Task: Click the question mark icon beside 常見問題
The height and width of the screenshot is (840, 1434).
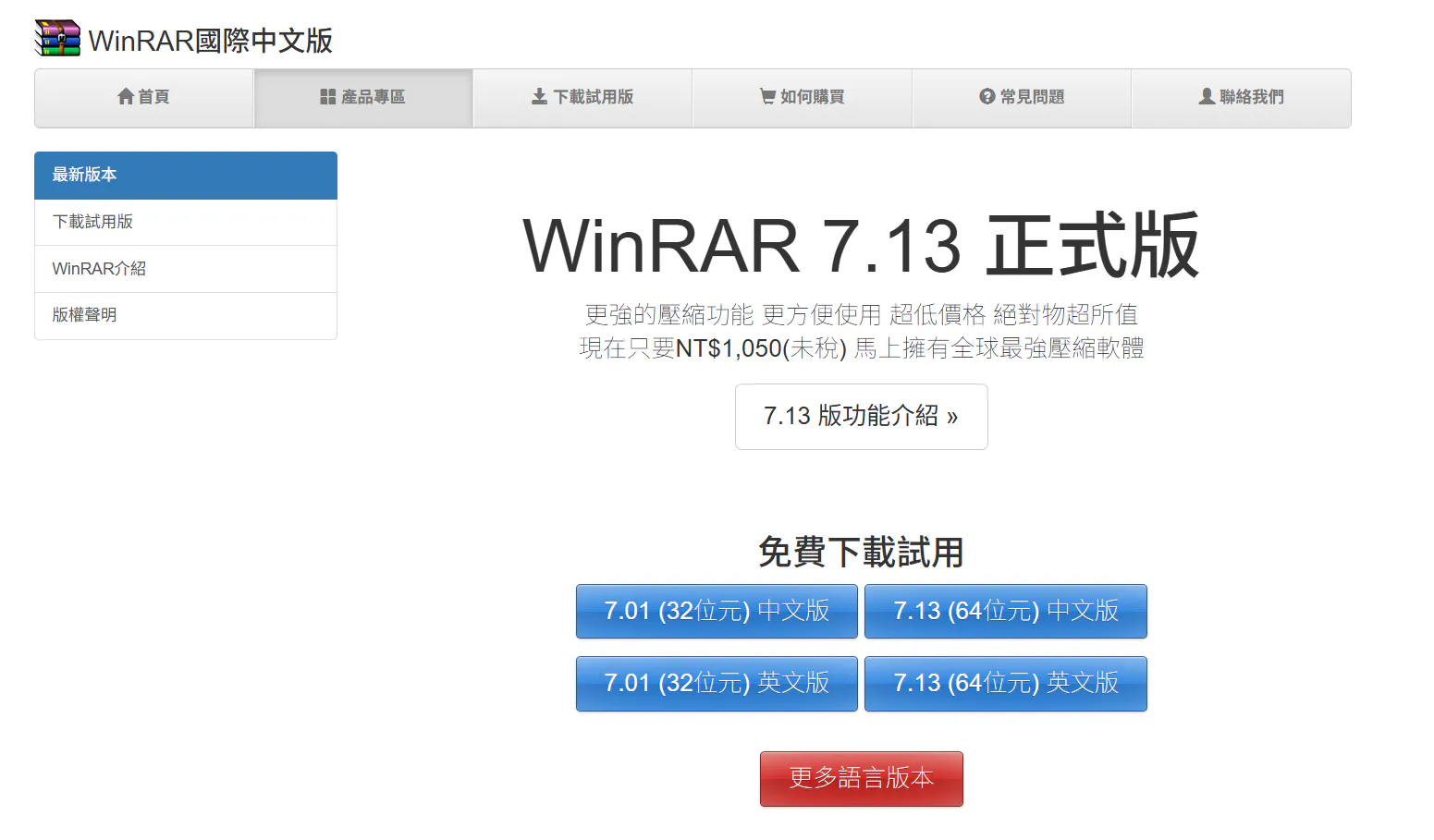Action: (x=987, y=96)
